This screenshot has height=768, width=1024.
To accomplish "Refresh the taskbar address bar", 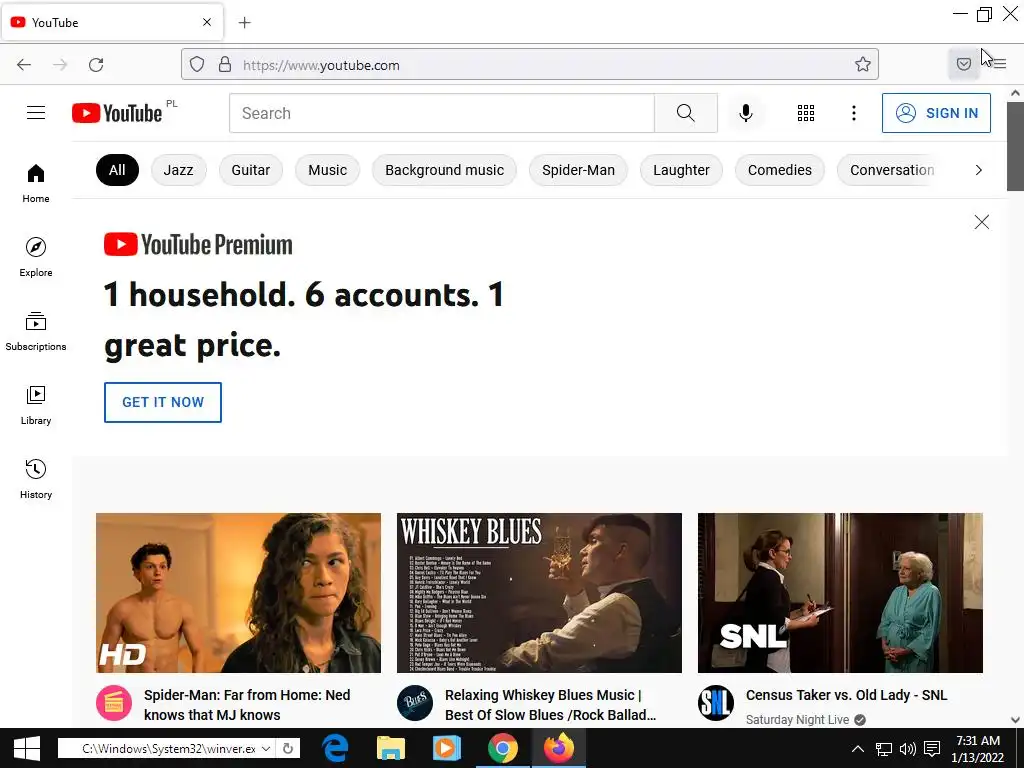I will coord(288,748).
